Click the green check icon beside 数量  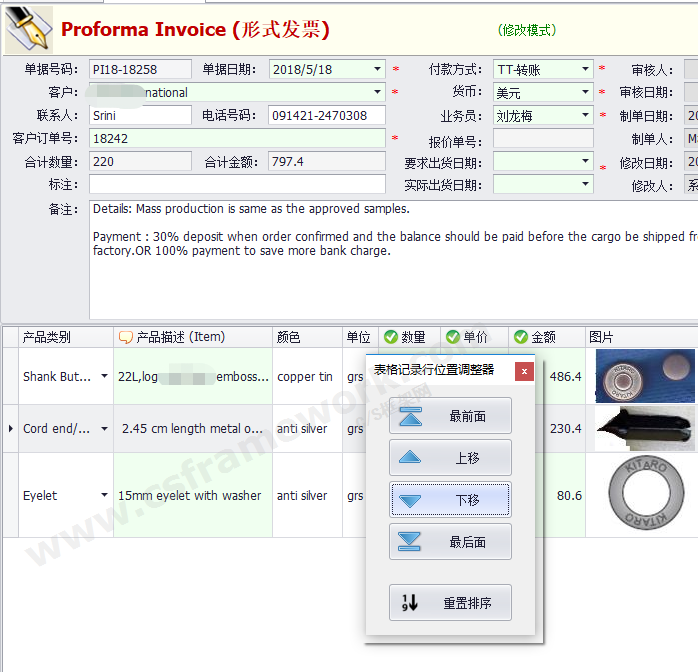(x=391, y=337)
